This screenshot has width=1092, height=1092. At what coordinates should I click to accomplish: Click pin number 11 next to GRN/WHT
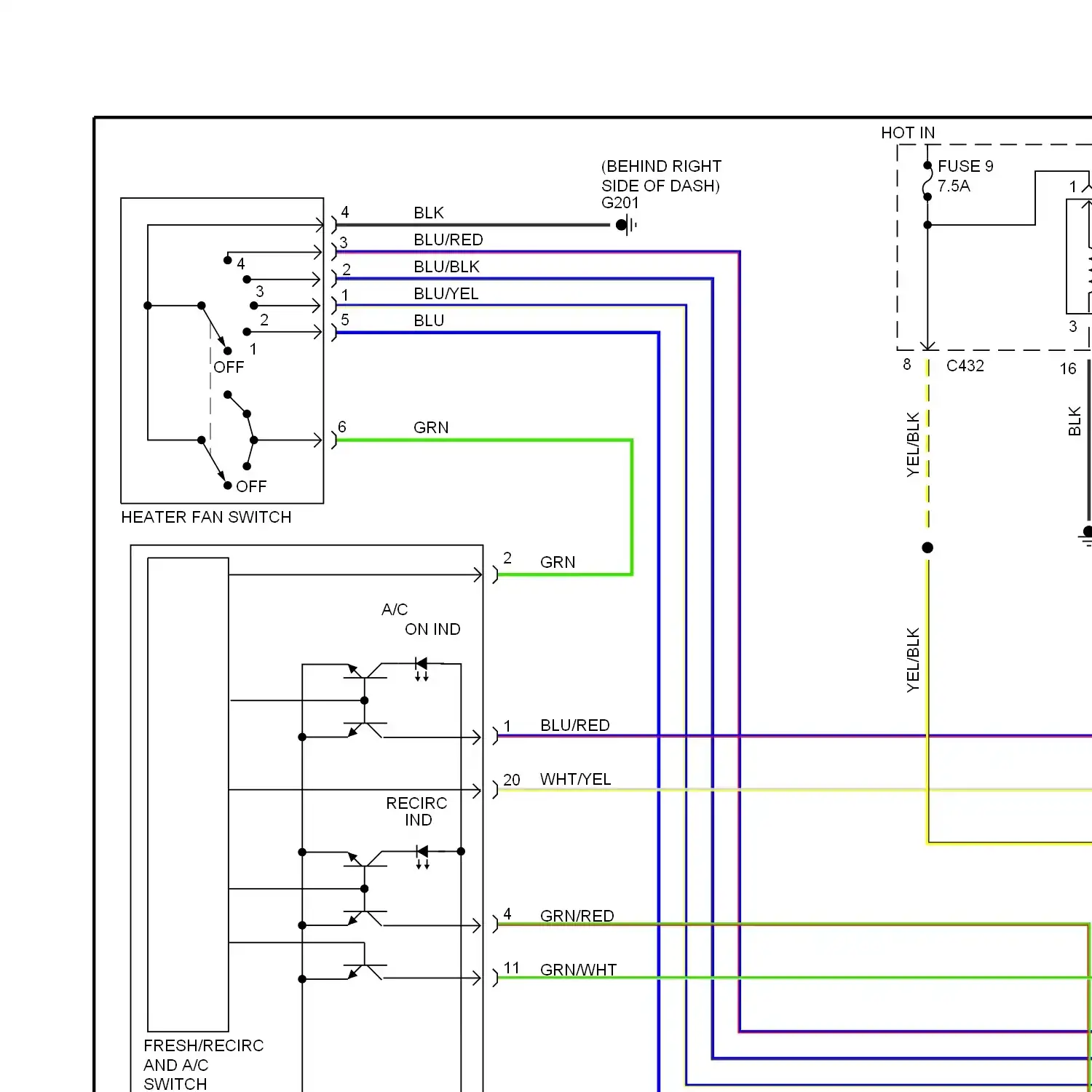pyautogui.click(x=512, y=968)
